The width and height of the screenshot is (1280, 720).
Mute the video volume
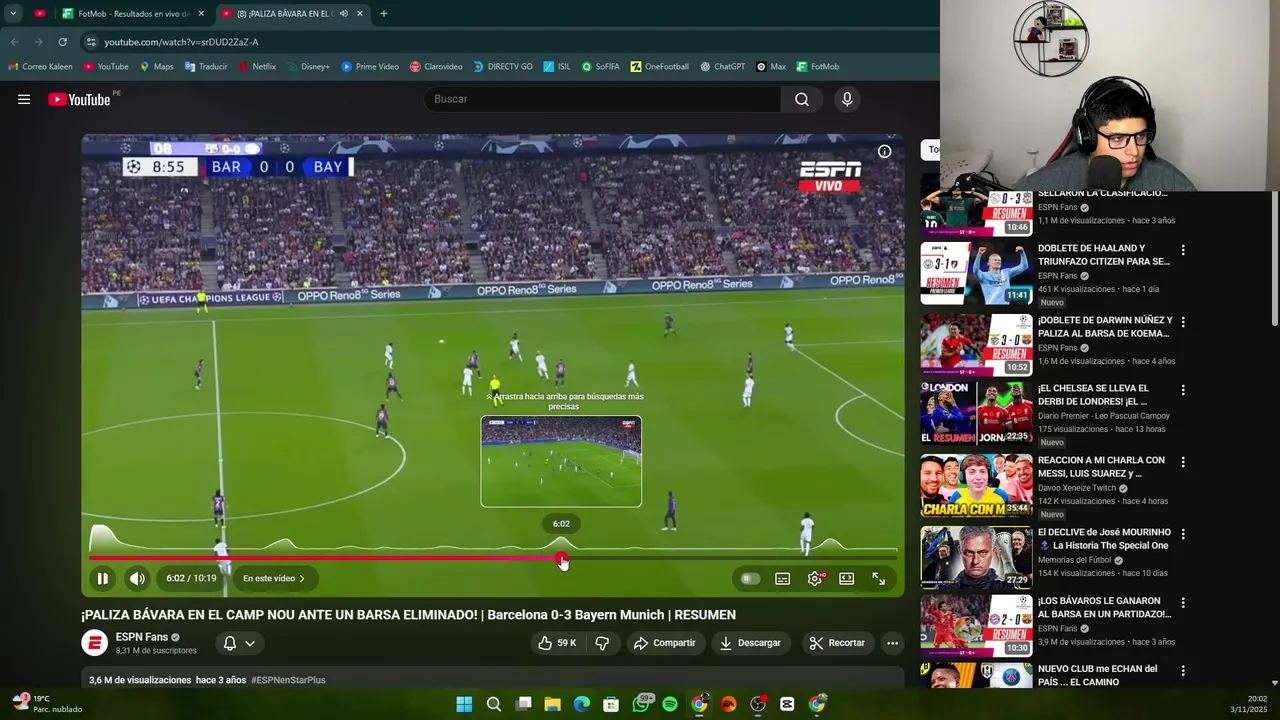click(137, 578)
